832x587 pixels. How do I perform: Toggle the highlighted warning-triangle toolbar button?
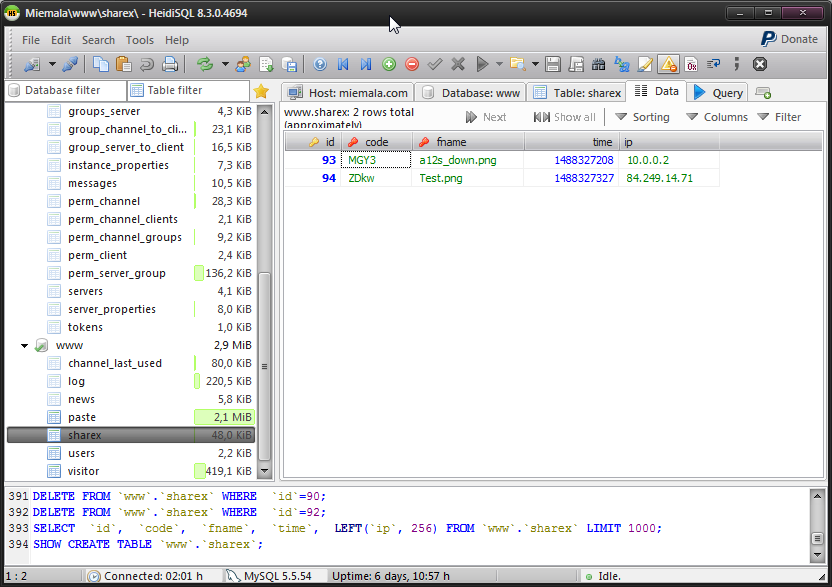668,64
